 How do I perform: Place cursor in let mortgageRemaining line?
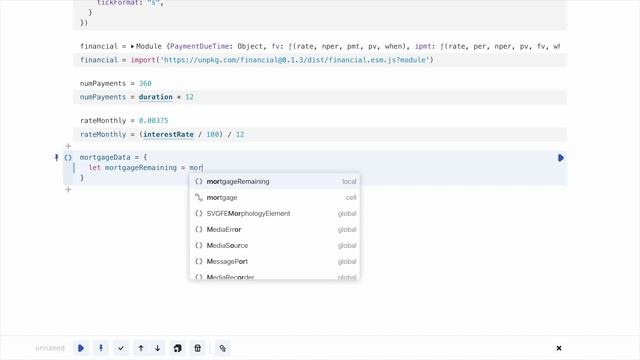tap(146, 168)
